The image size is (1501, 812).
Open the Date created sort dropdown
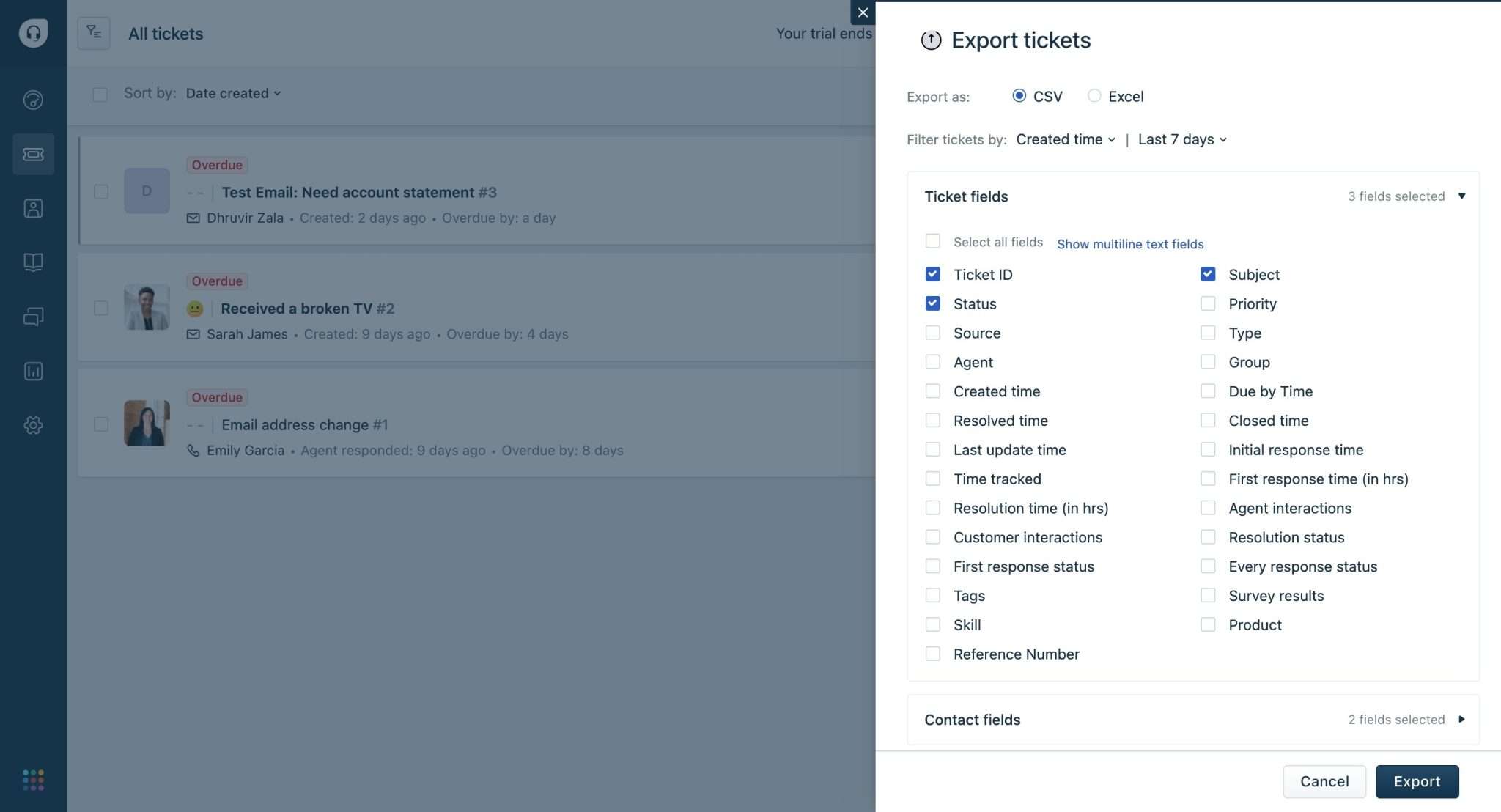[232, 93]
